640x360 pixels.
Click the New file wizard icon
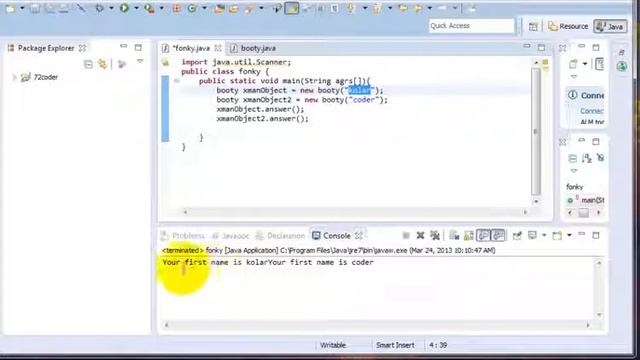pyautogui.click(x=10, y=8)
